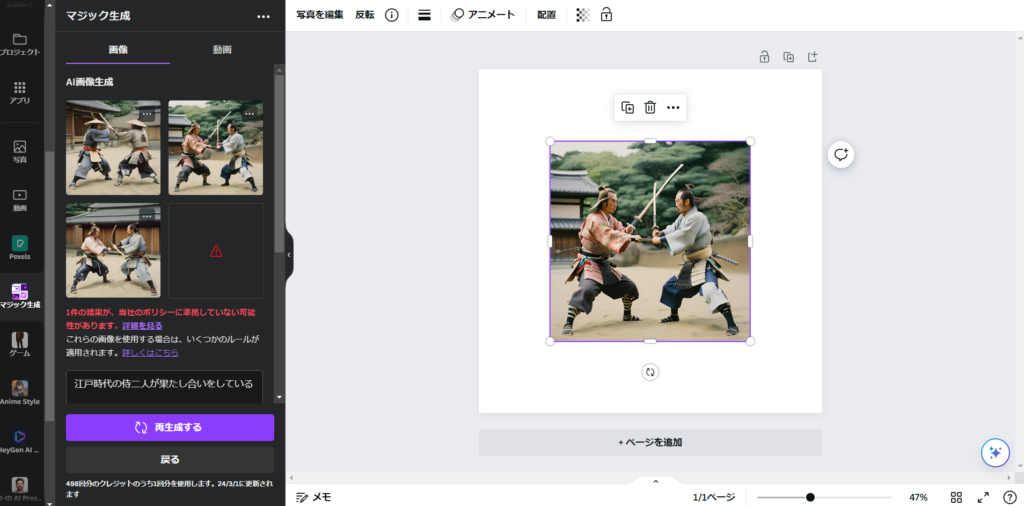
Task: Open the 写真を編集 menu
Action: coord(319,15)
